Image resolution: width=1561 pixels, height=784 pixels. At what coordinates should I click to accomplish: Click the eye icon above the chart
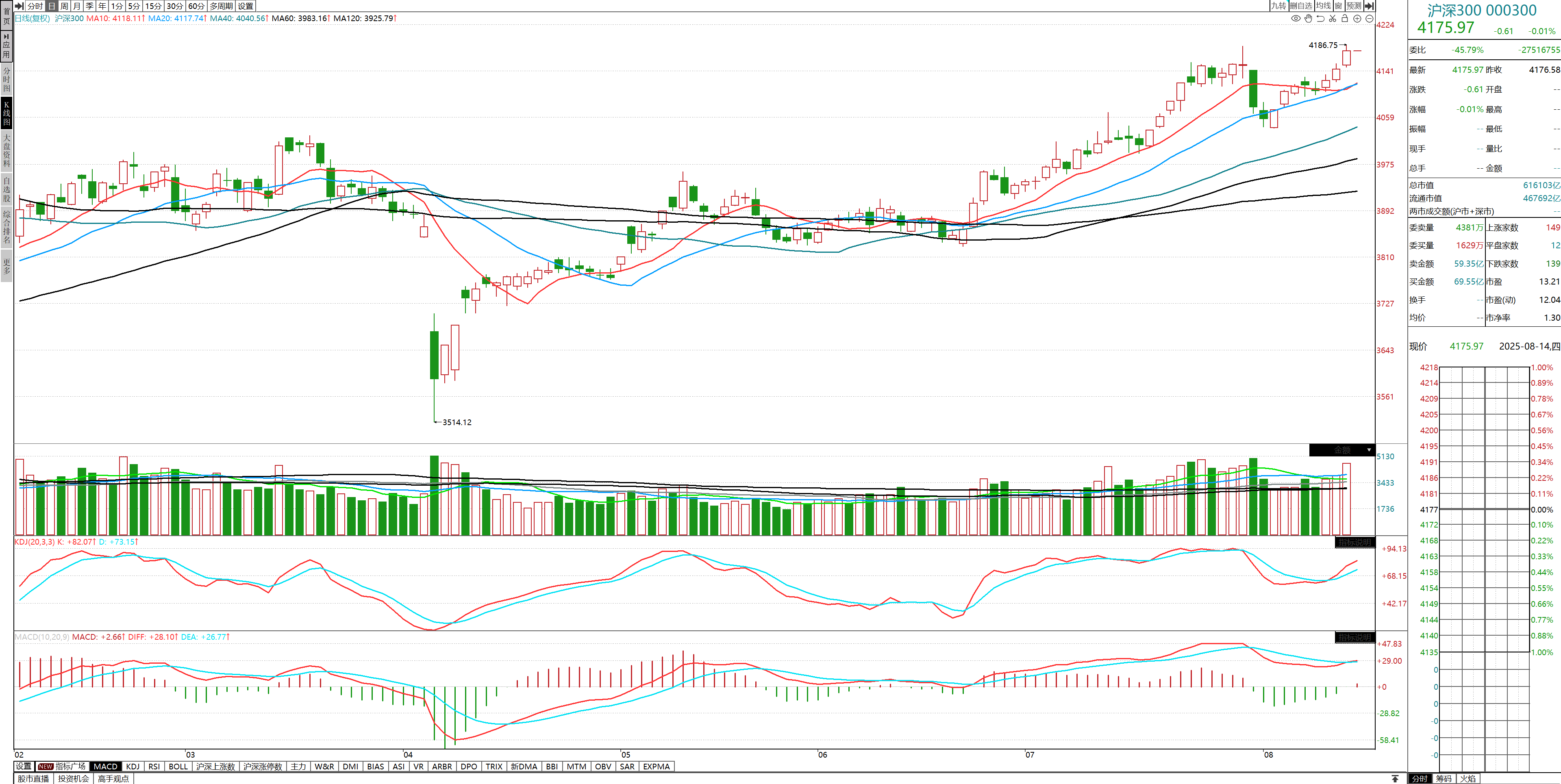1296,18
